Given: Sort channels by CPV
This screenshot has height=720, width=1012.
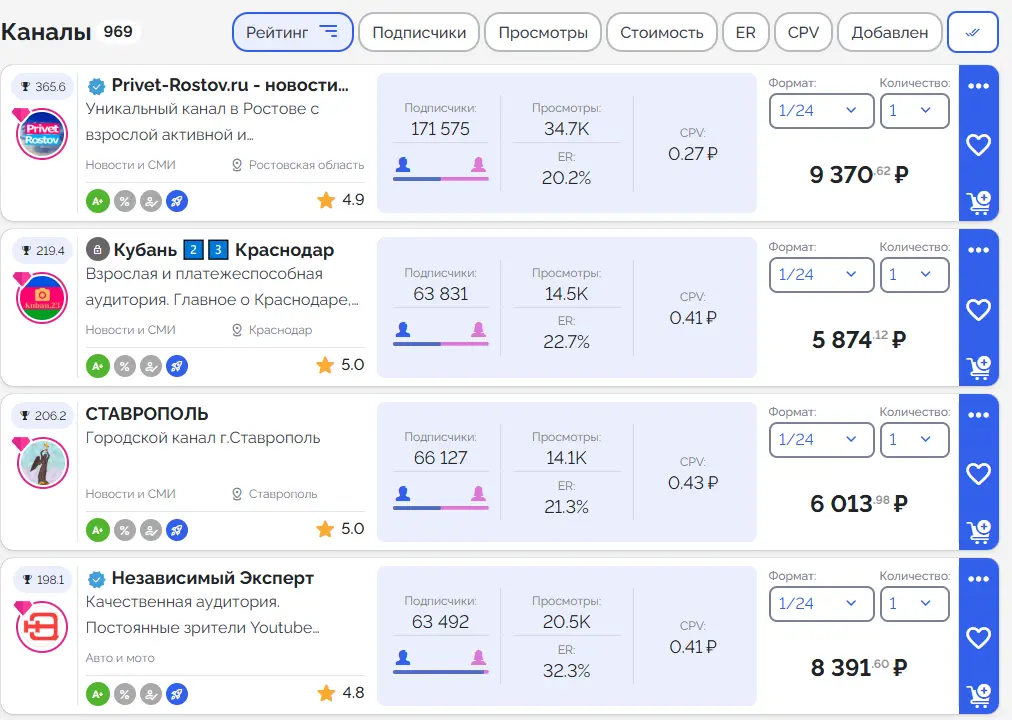Looking at the screenshot, I should pyautogui.click(x=803, y=32).
